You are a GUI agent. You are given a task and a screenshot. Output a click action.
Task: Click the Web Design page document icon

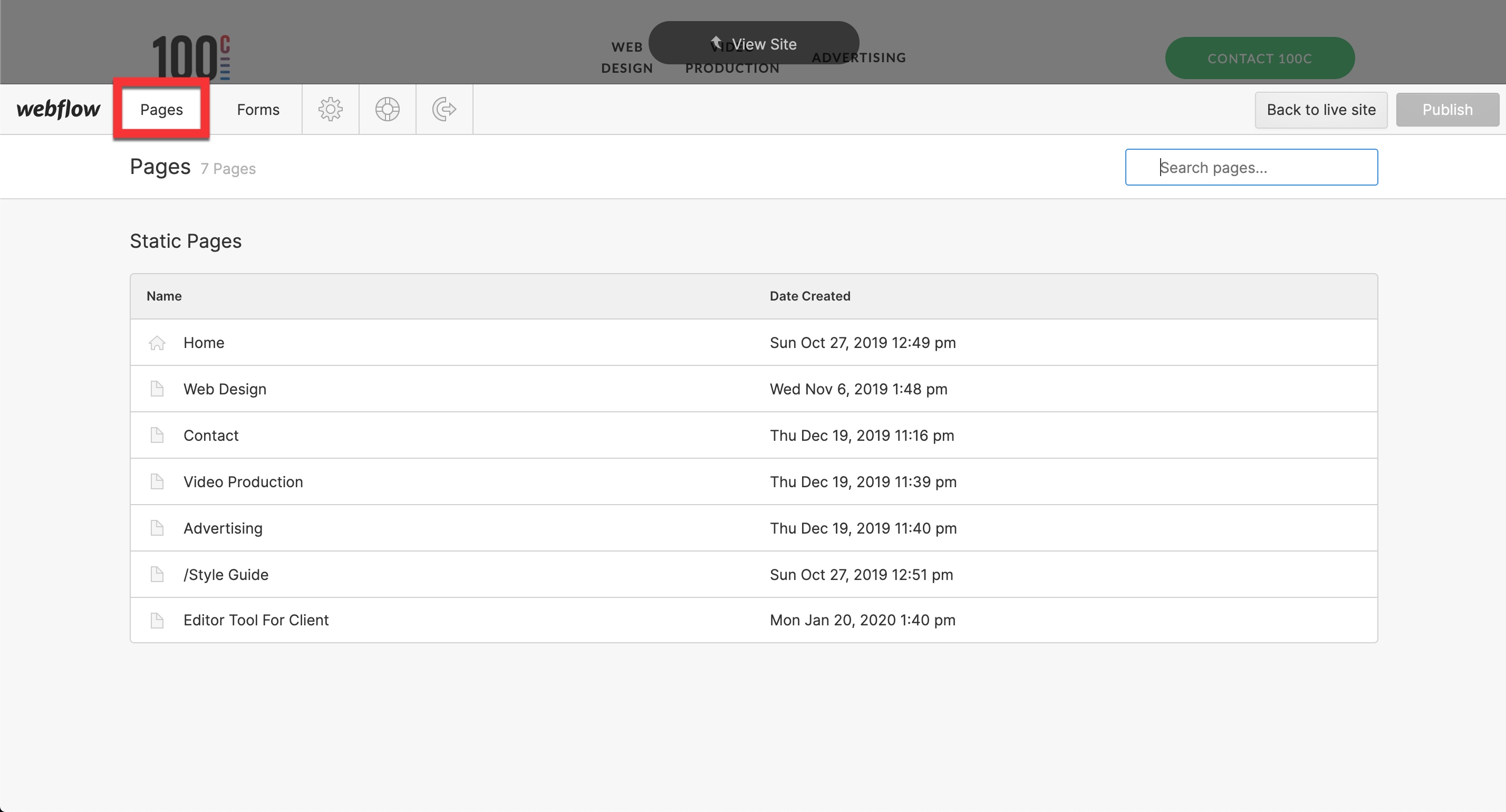click(x=157, y=389)
